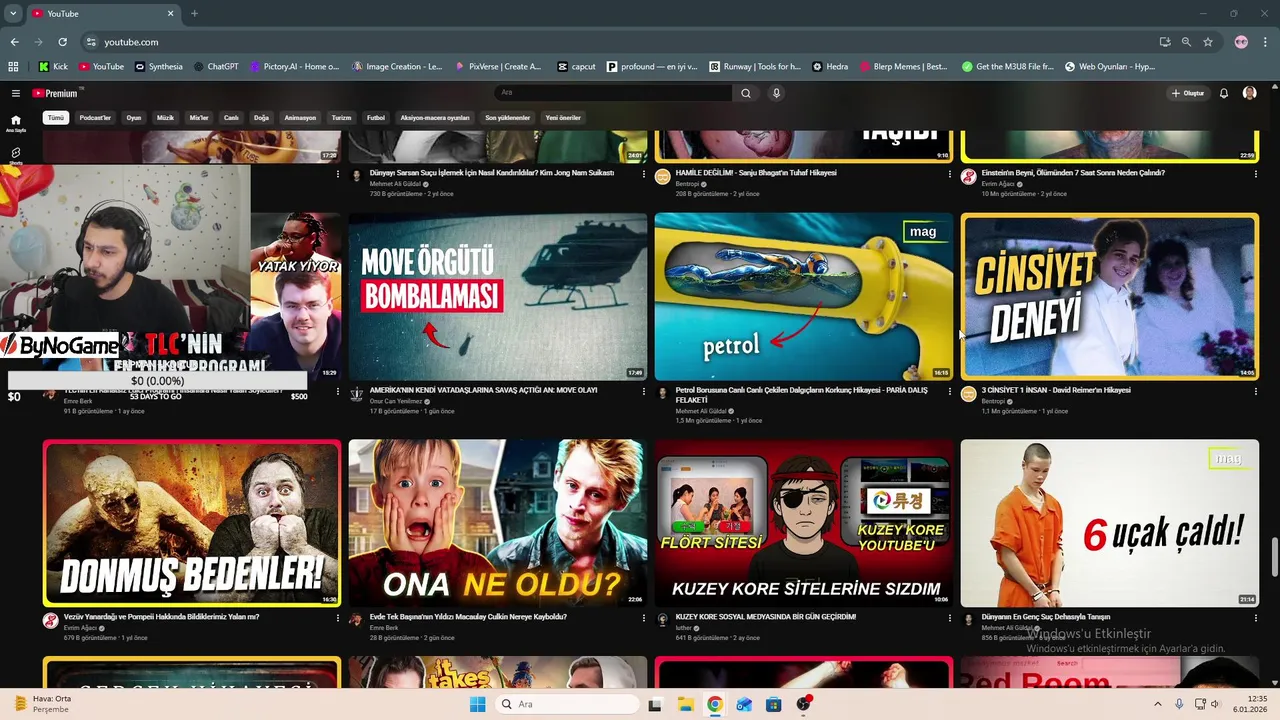Open DONMUŞ BEDENLER thumbnail
Image resolution: width=1280 pixels, height=720 pixels.
click(192, 523)
